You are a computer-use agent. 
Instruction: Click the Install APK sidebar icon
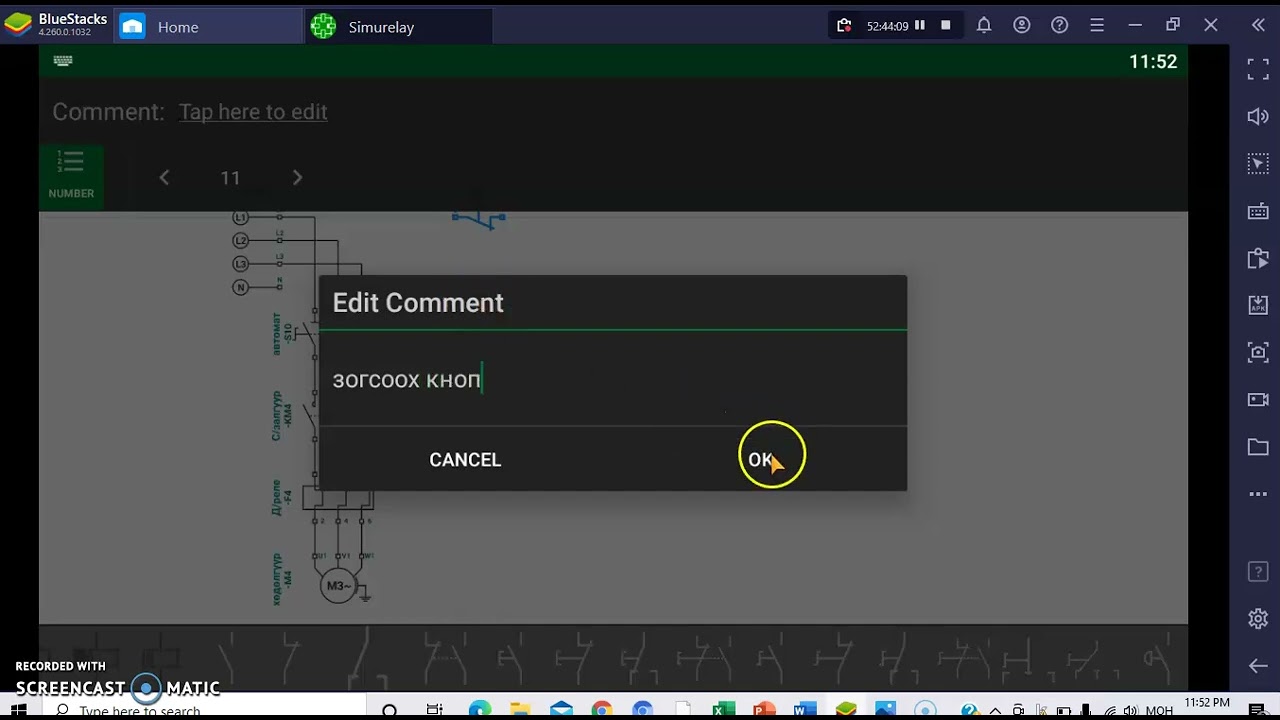pos(1258,305)
